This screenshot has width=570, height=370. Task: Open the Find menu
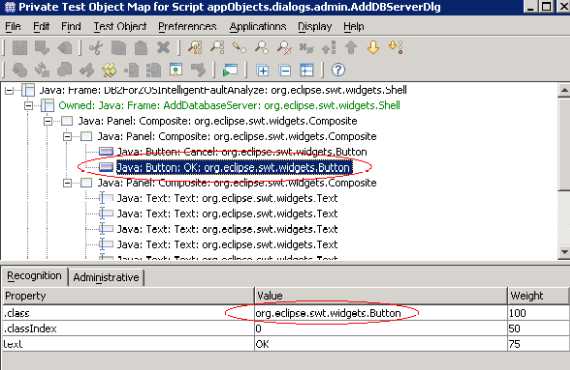tap(71, 27)
